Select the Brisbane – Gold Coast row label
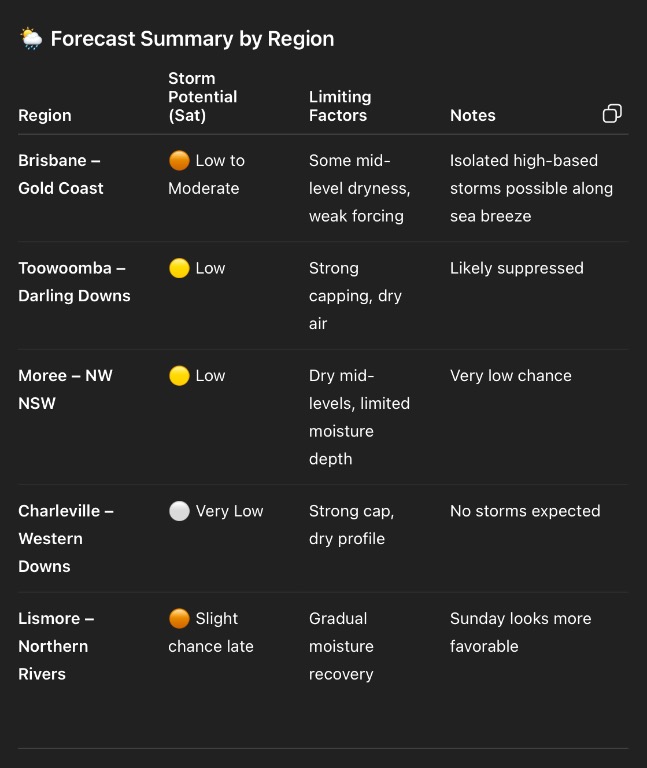 [x=61, y=174]
